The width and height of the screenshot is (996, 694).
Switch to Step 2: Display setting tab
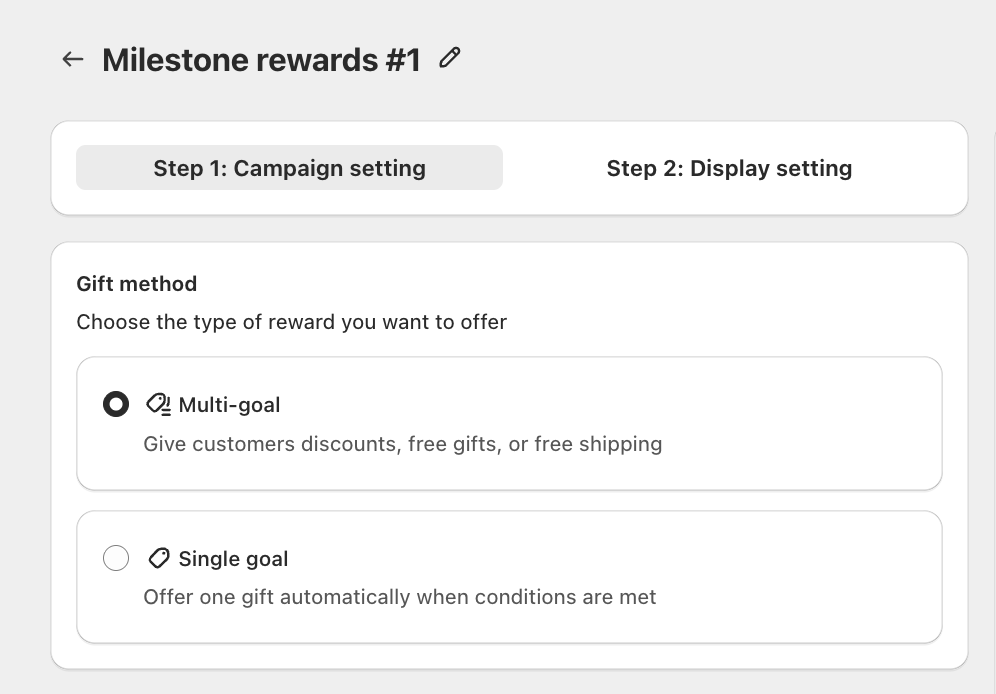coord(729,168)
